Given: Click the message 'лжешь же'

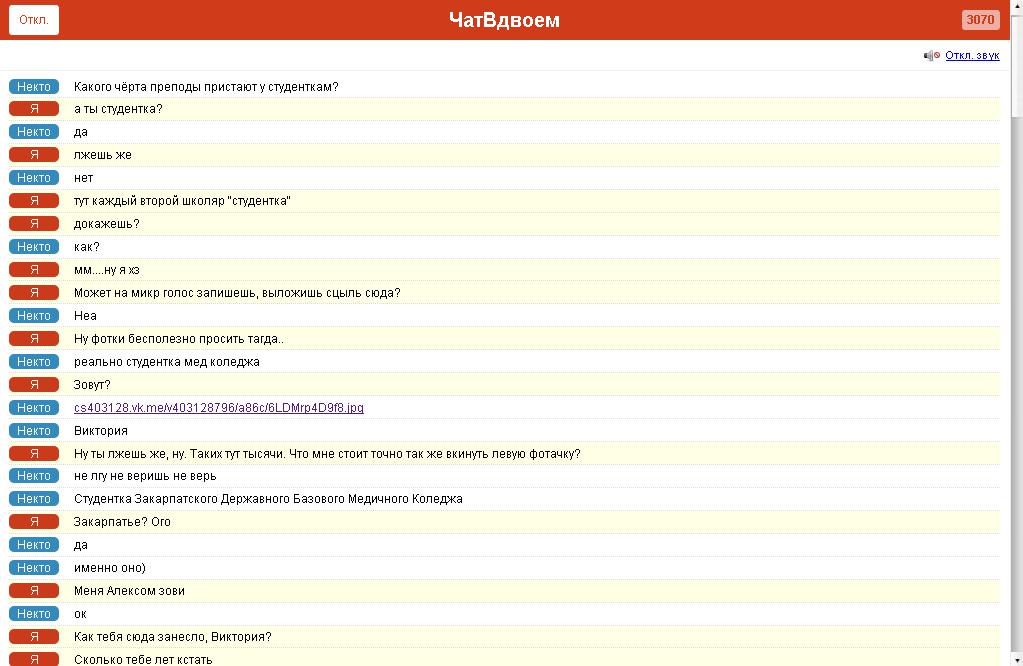Looking at the screenshot, I should point(102,155).
